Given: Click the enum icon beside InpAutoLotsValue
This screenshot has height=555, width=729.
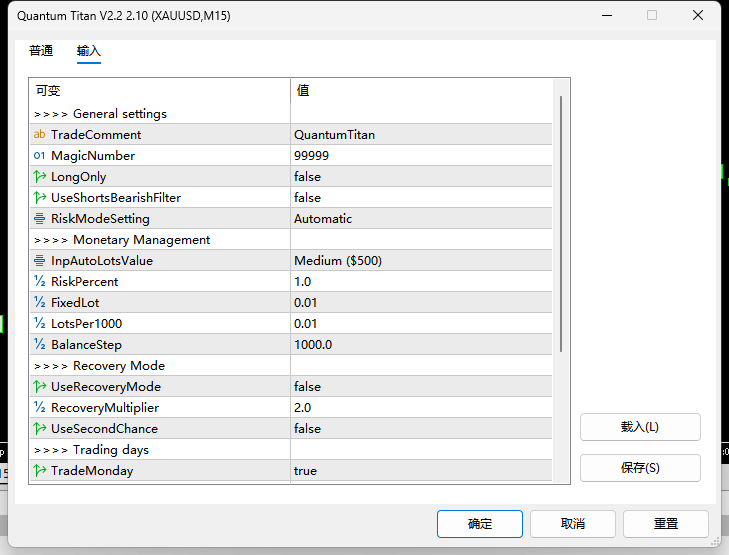Looking at the screenshot, I should [x=40, y=260].
